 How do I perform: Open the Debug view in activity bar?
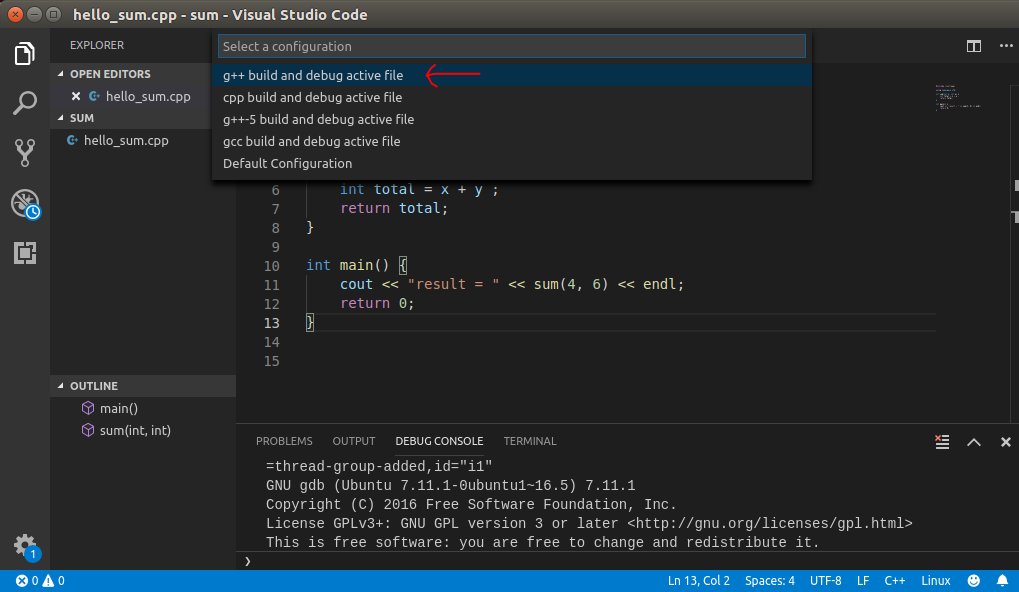(25, 203)
